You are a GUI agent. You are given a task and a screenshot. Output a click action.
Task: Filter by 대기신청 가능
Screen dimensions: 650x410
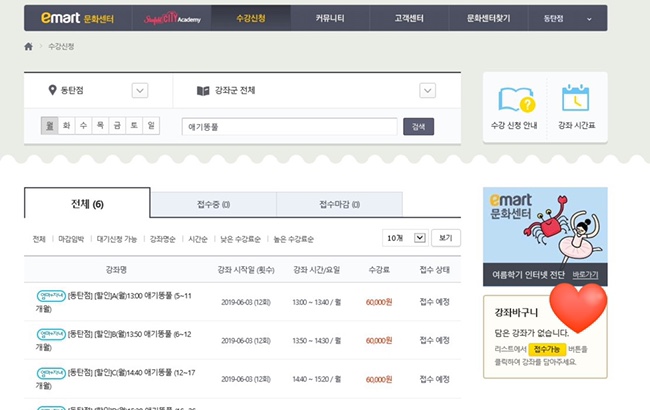117,239
